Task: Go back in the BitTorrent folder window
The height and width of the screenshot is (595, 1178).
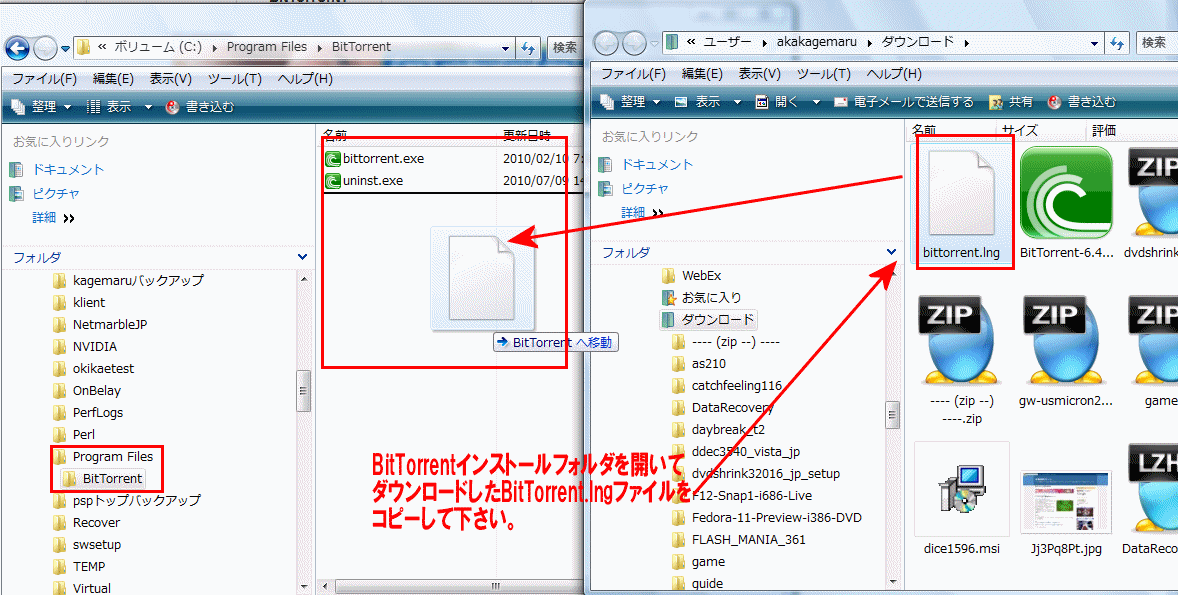Action: pos(17,48)
